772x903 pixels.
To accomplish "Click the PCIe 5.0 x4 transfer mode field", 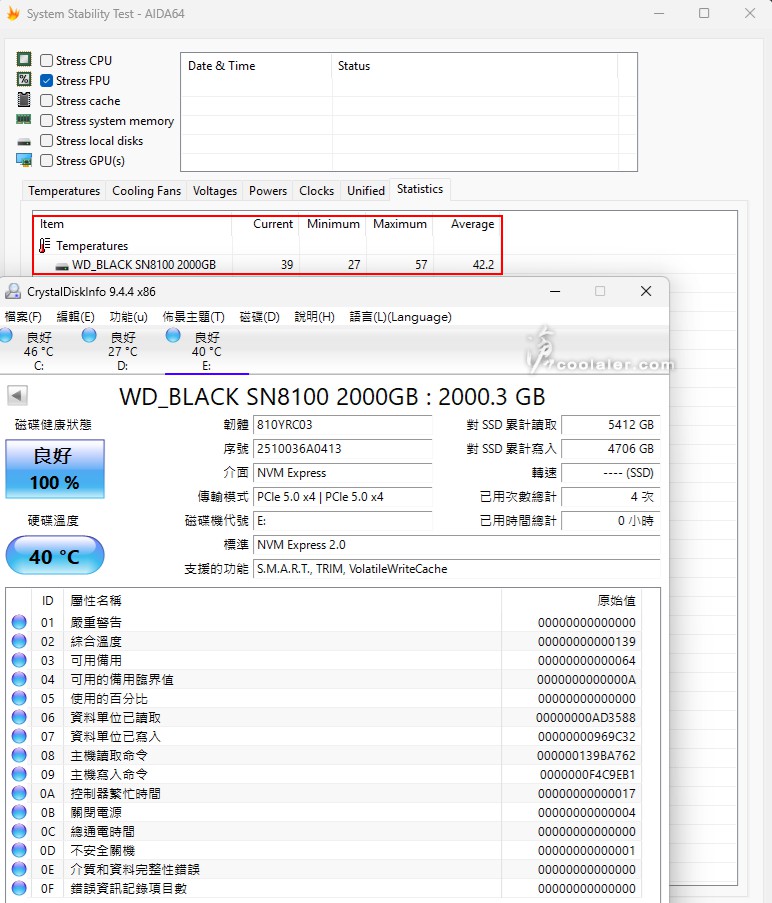I will (342, 496).
